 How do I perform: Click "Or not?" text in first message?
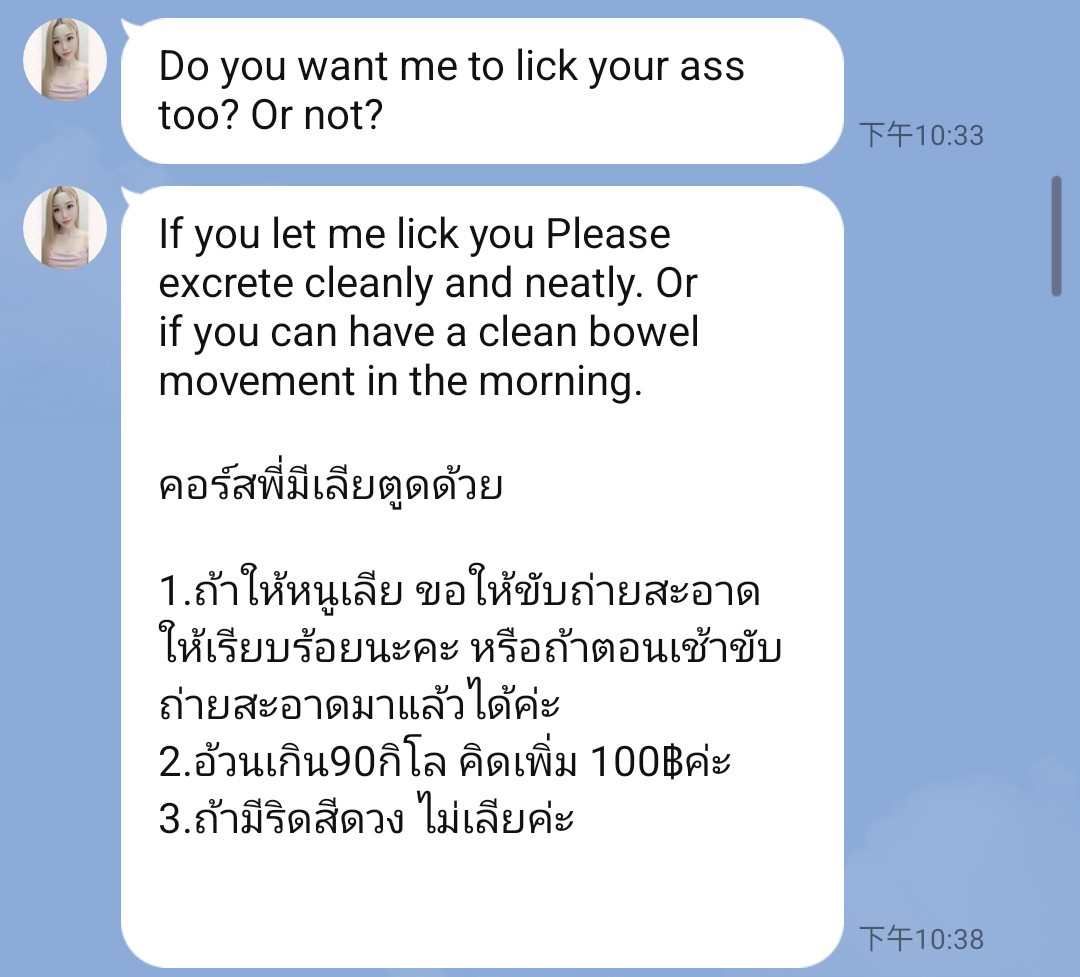316,114
